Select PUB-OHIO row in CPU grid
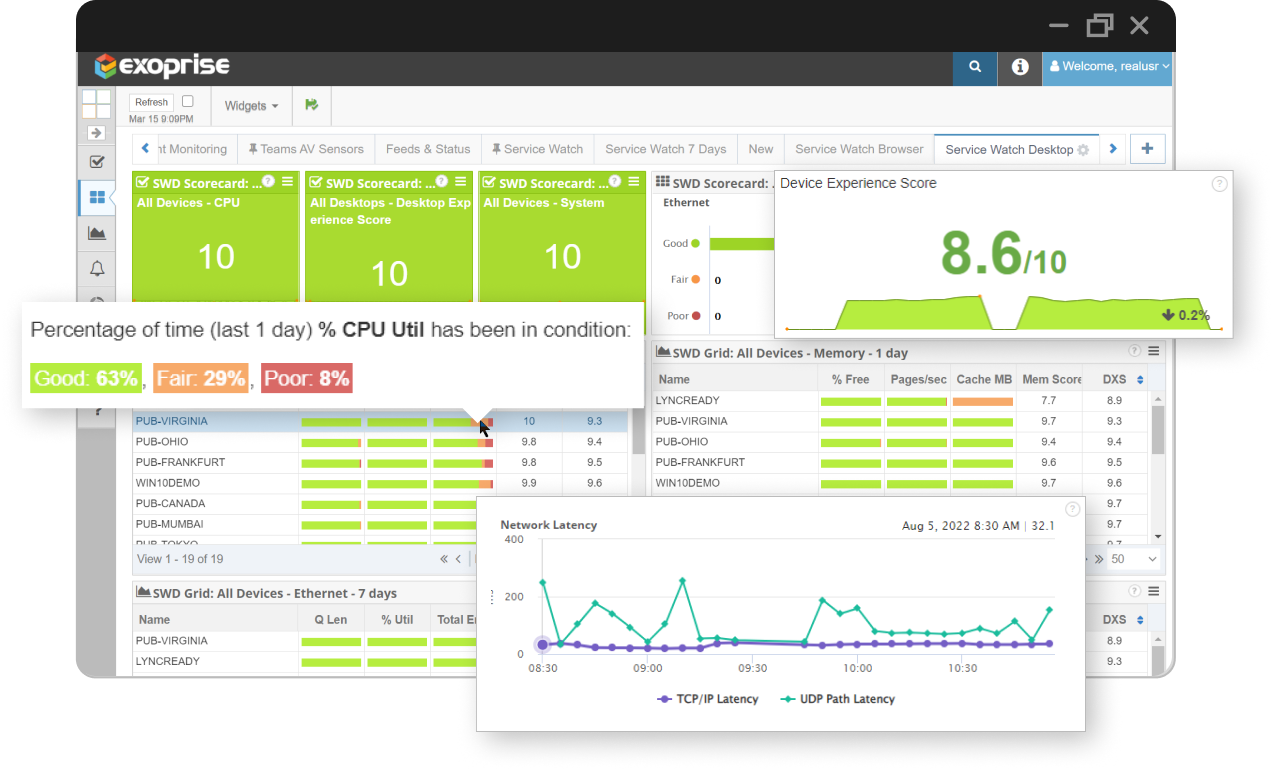1272x770 pixels. pos(381,442)
